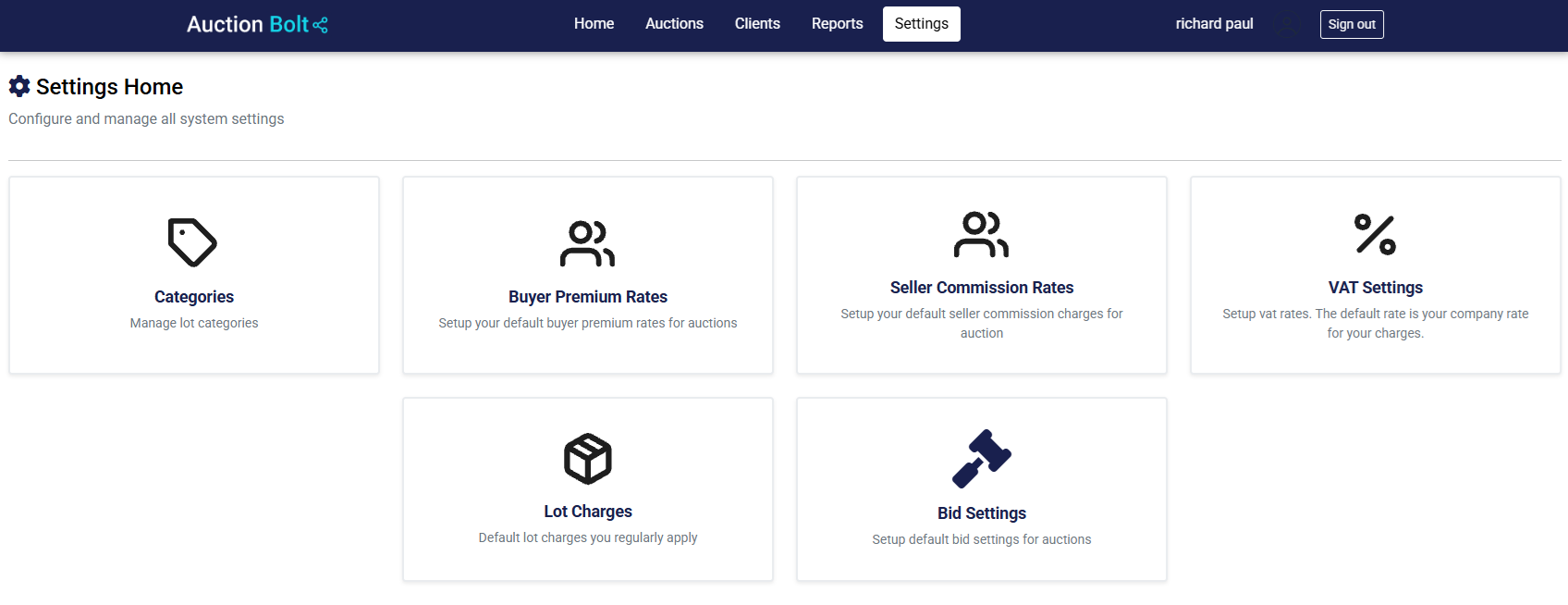Click 'Setup default bid settings for auctions' text
This screenshot has width=1568, height=605.
982,539
